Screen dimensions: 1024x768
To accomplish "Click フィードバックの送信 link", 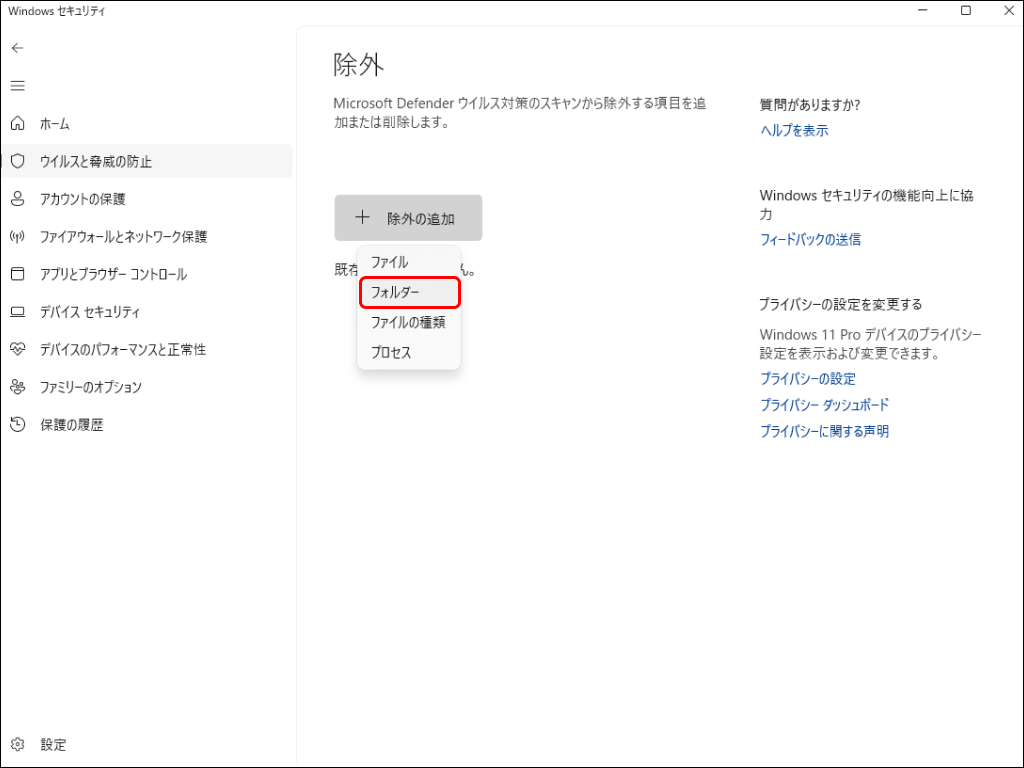I will [x=813, y=239].
